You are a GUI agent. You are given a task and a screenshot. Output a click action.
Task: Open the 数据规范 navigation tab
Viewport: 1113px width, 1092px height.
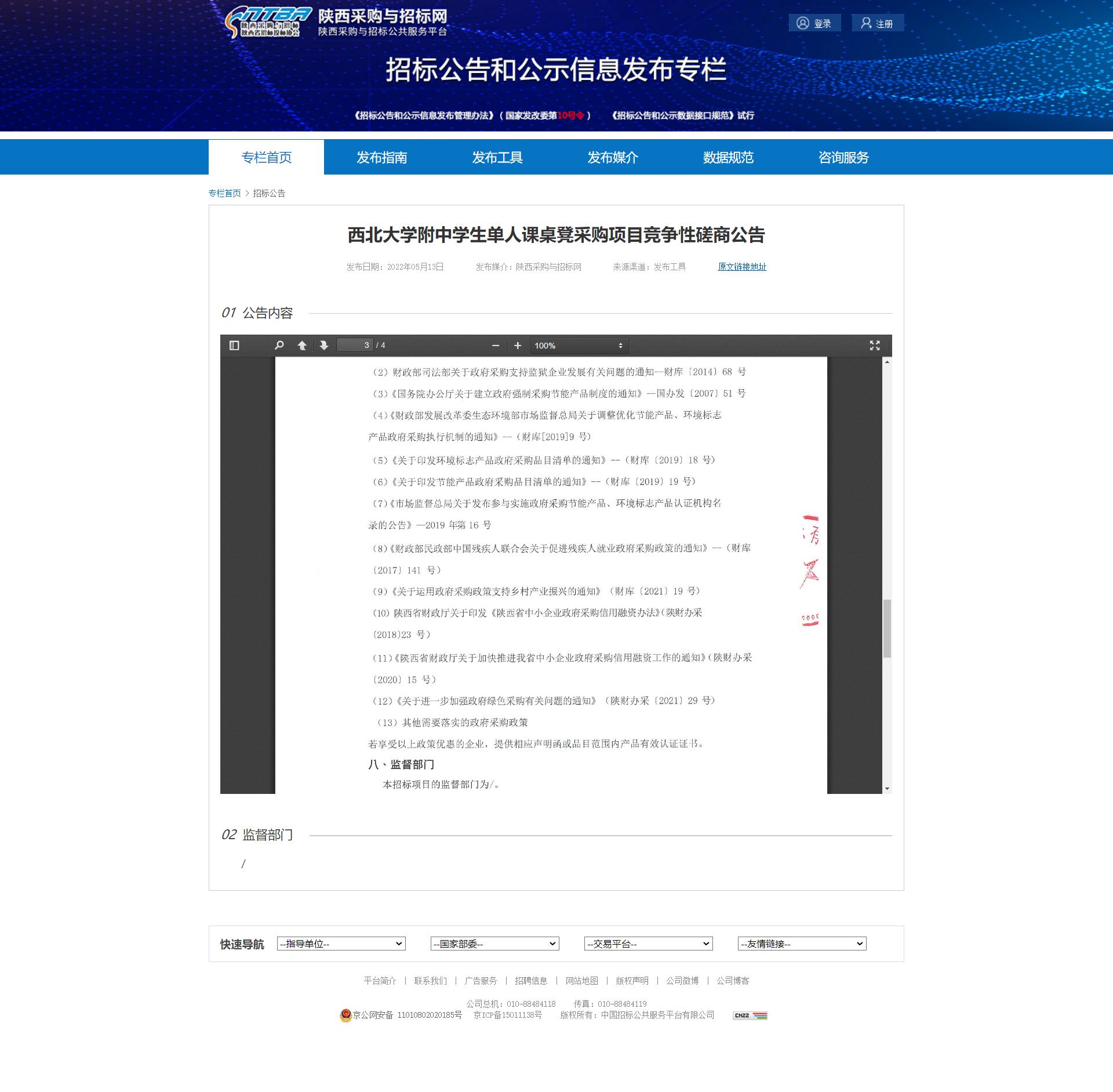[x=728, y=157]
